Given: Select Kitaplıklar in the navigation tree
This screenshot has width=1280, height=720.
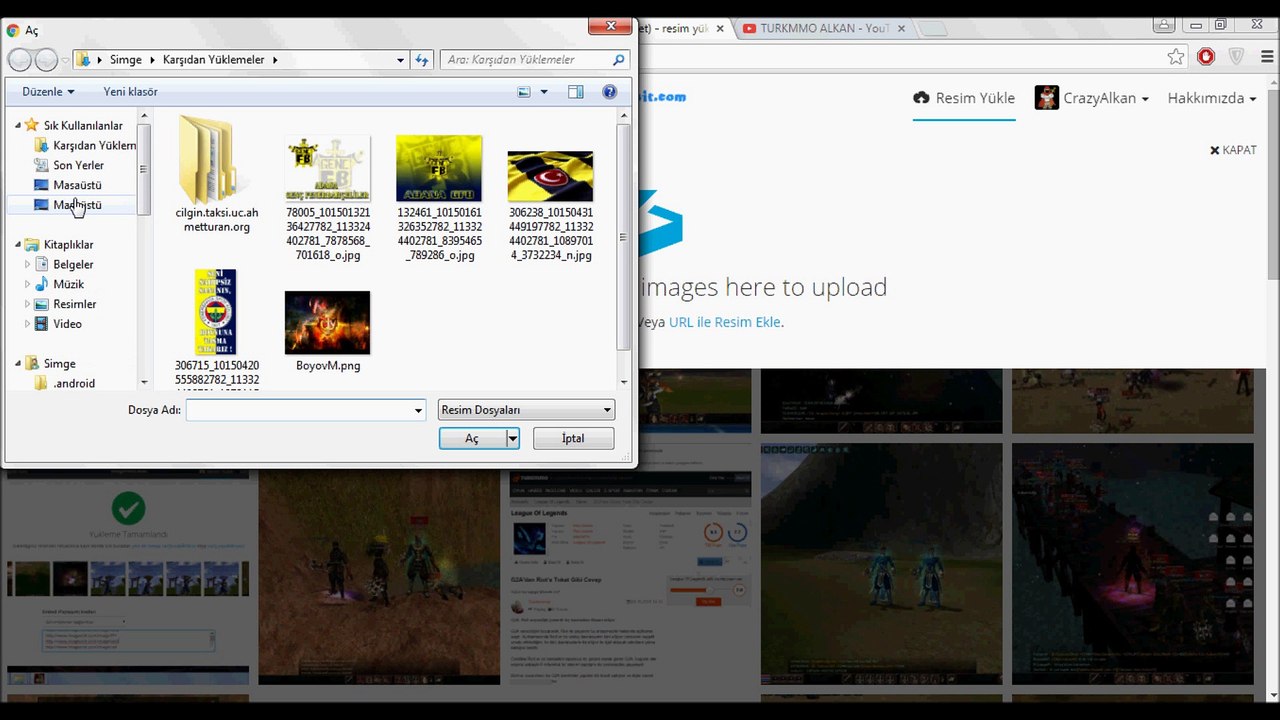Looking at the screenshot, I should click(68, 245).
